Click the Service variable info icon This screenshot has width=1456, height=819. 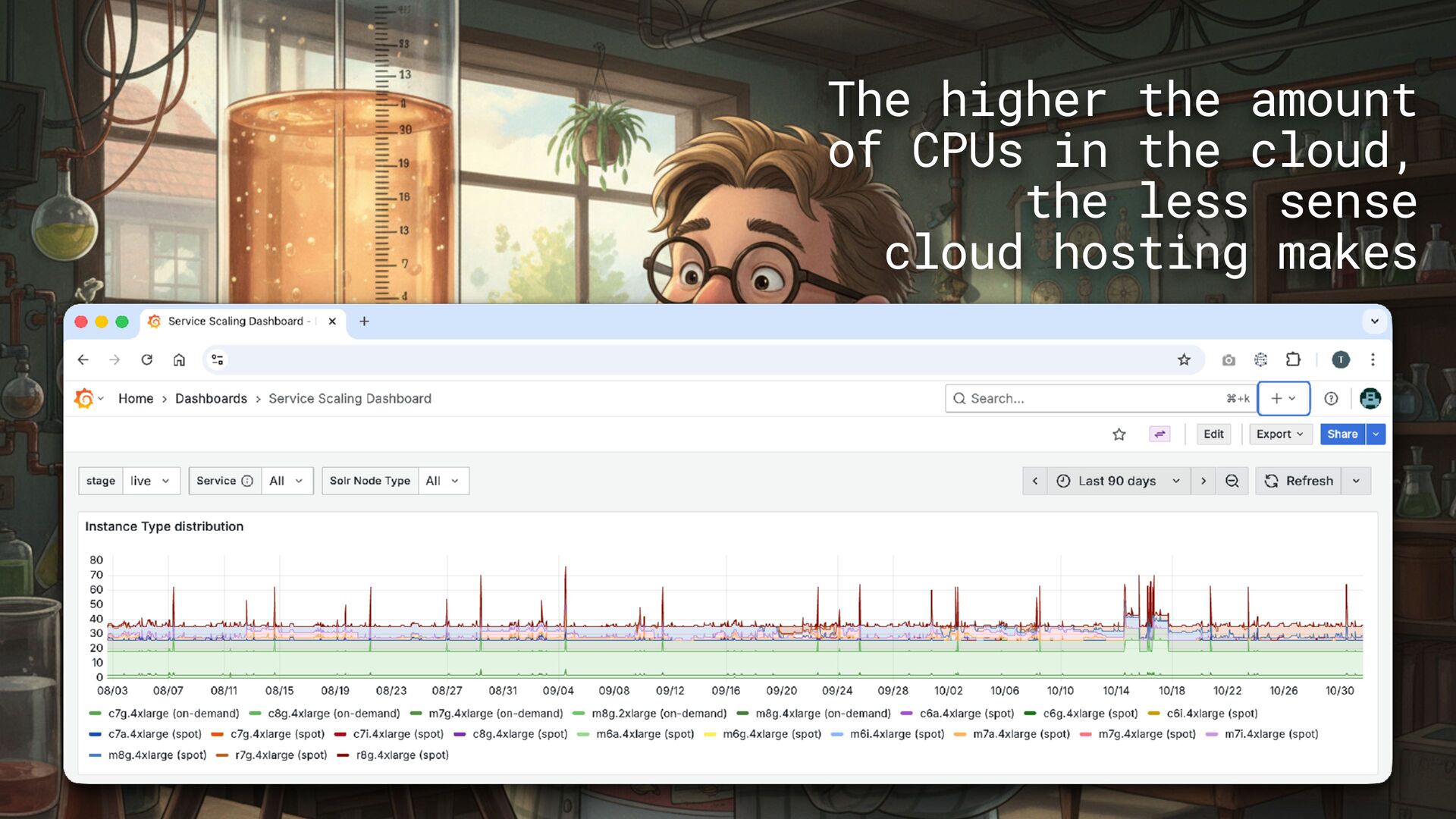pos(247,481)
